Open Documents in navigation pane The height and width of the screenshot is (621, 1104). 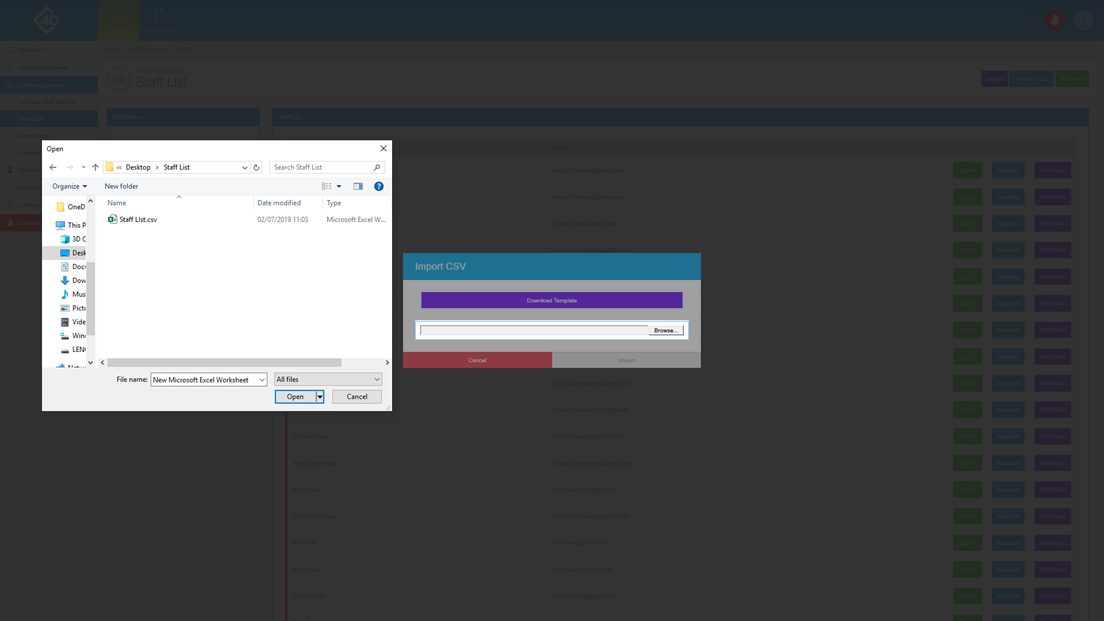point(73,267)
